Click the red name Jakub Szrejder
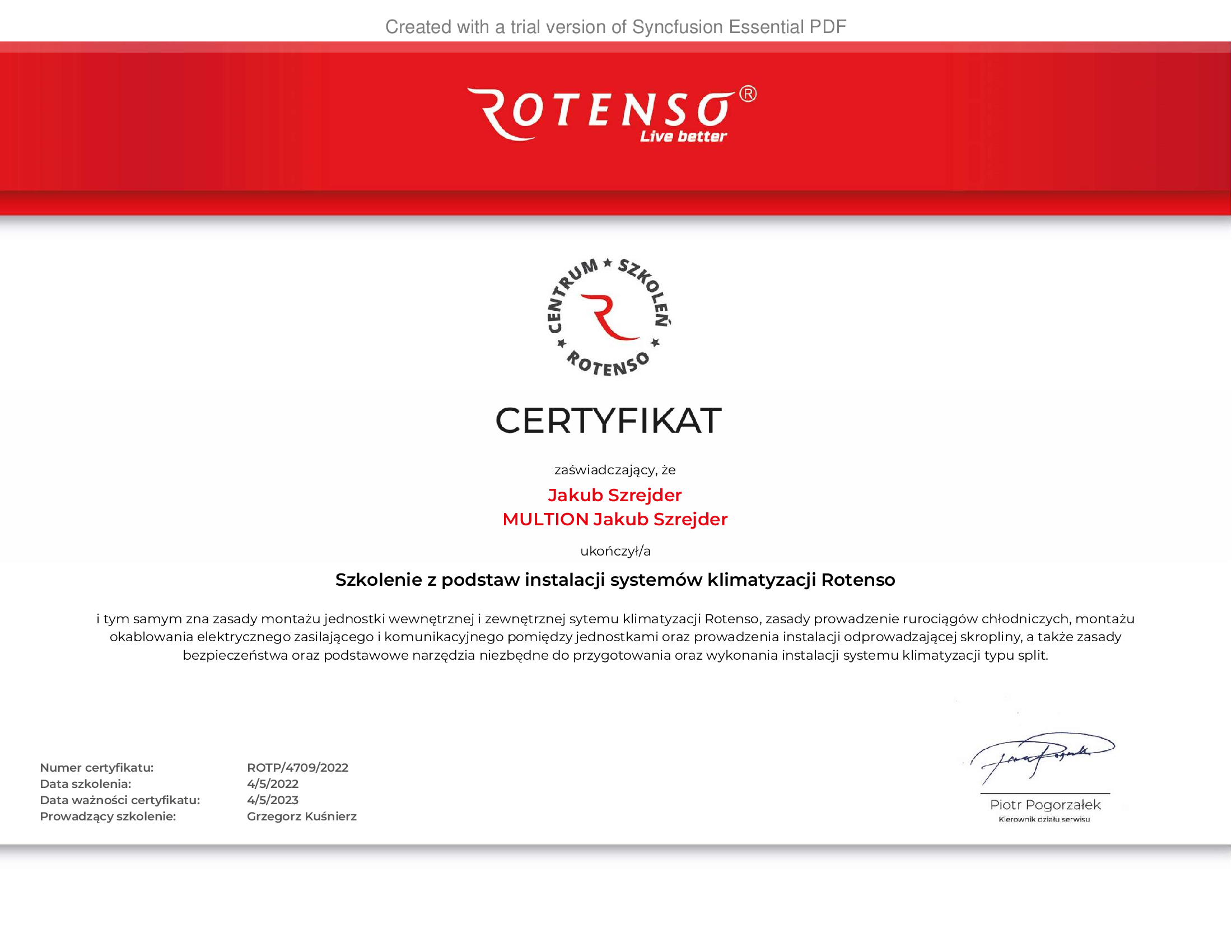Screen dimensions: 1232x952 (x=615, y=495)
